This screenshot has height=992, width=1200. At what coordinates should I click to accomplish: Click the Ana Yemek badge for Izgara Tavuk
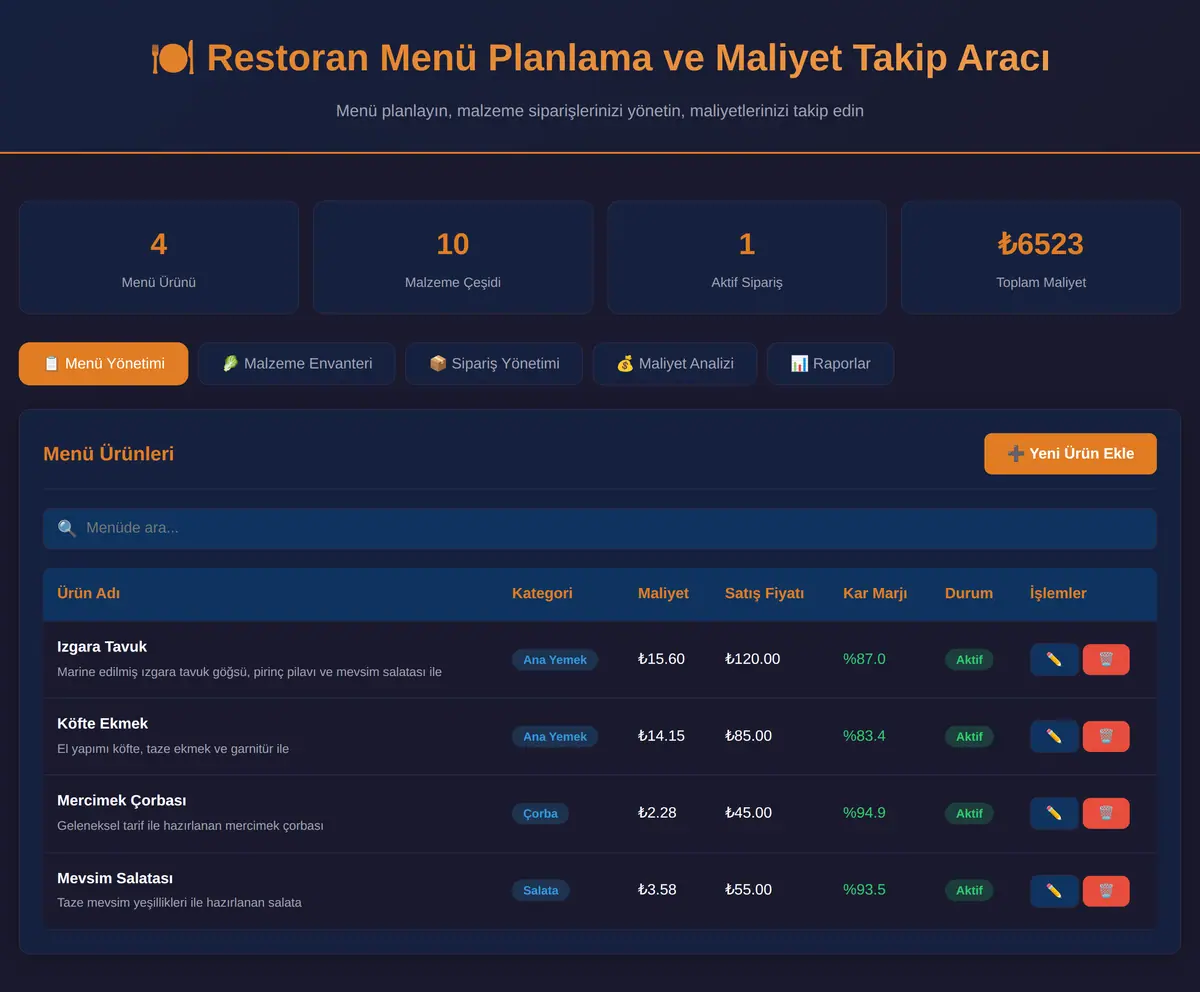tap(555, 659)
